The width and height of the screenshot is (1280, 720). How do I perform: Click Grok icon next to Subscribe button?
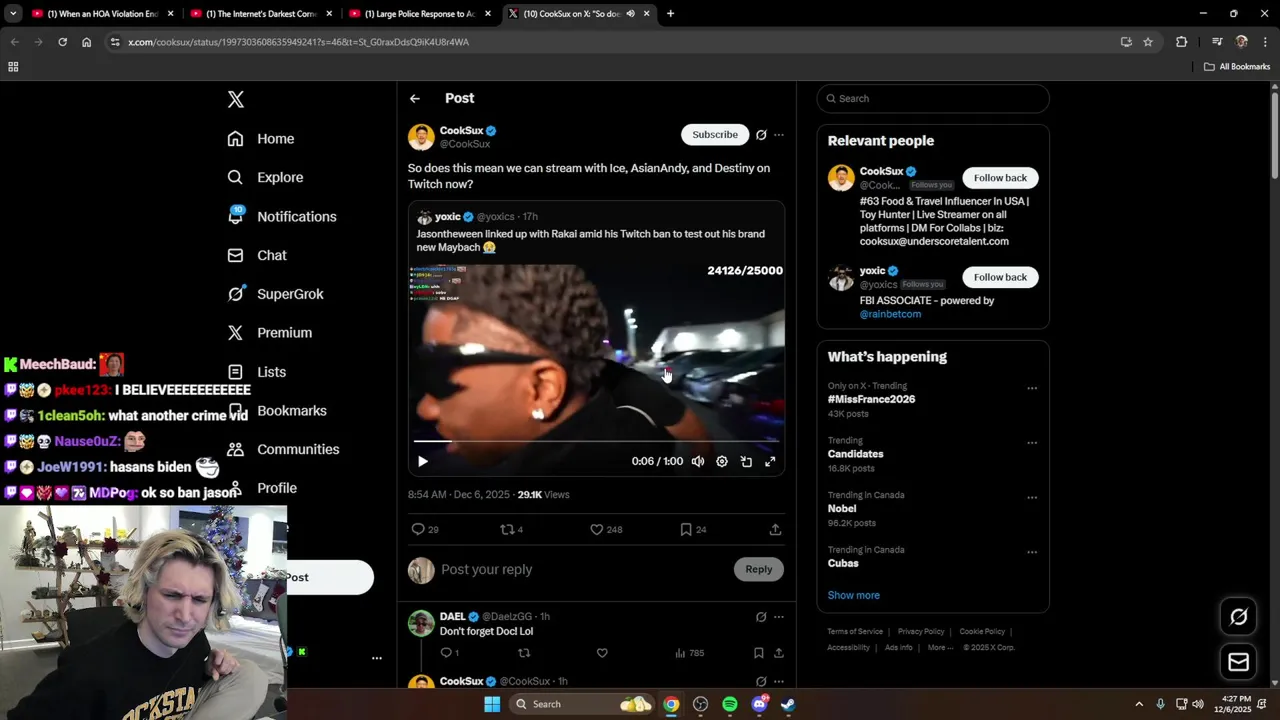pyautogui.click(x=761, y=135)
